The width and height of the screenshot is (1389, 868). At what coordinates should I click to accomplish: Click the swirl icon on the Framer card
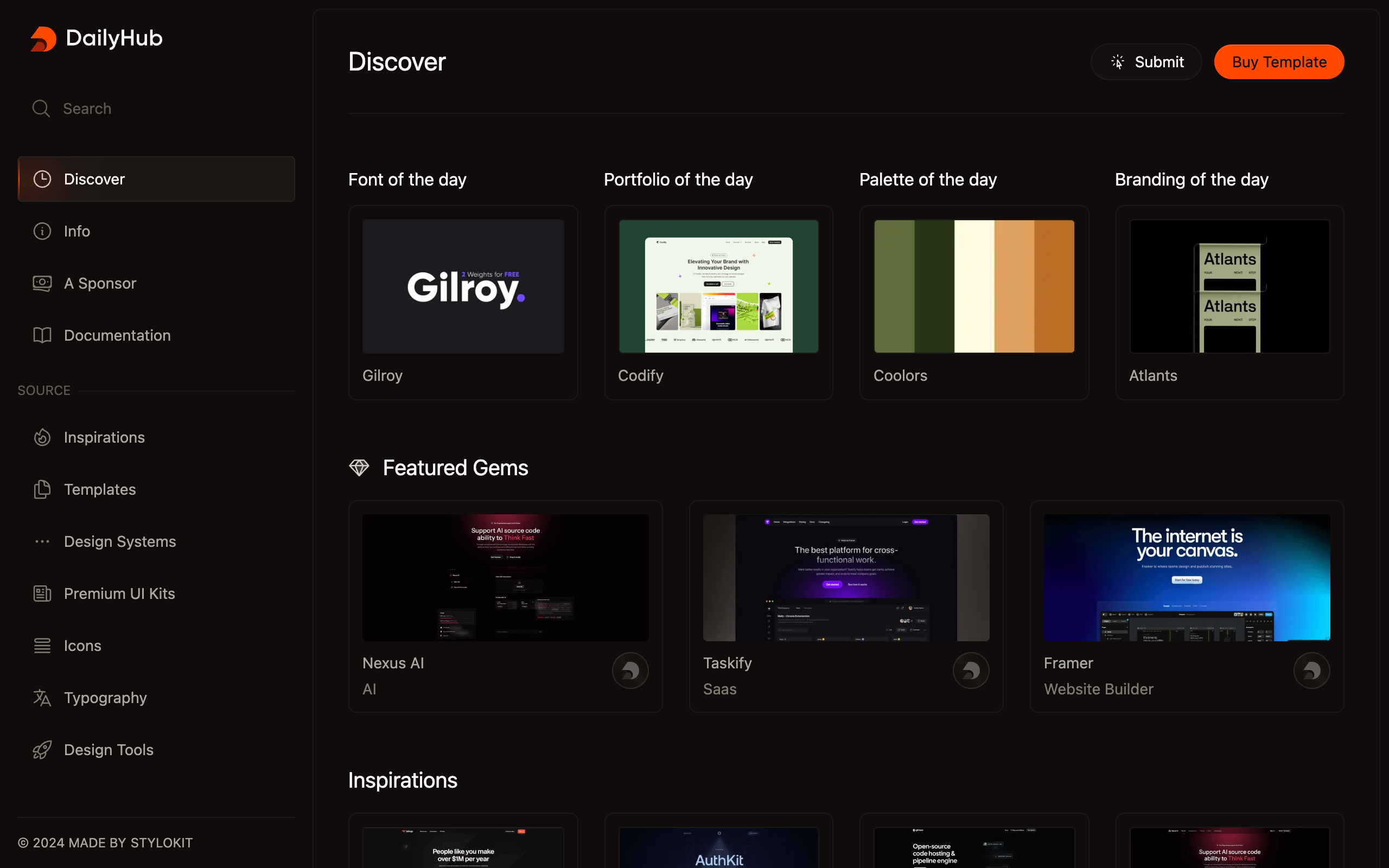(1312, 670)
